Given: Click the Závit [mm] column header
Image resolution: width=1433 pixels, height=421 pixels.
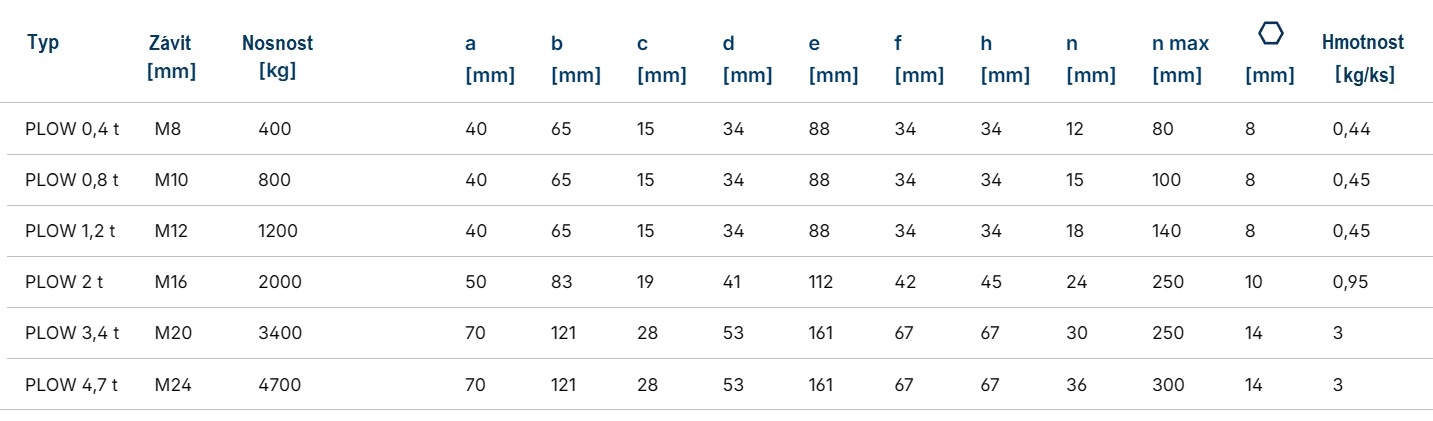Looking at the screenshot, I should click(171, 57).
